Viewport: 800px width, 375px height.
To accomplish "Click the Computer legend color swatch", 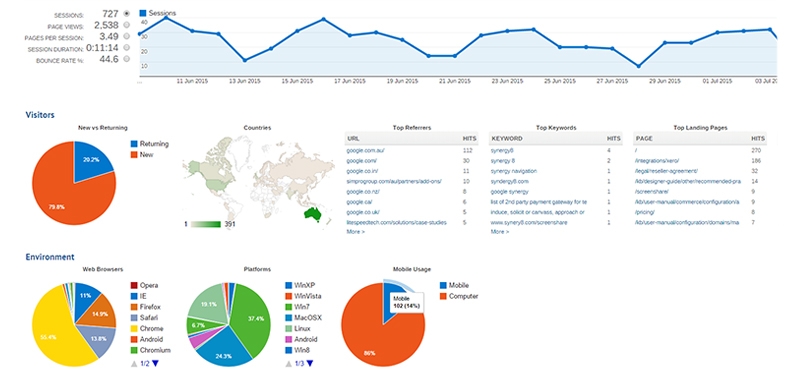I will pyautogui.click(x=442, y=296).
